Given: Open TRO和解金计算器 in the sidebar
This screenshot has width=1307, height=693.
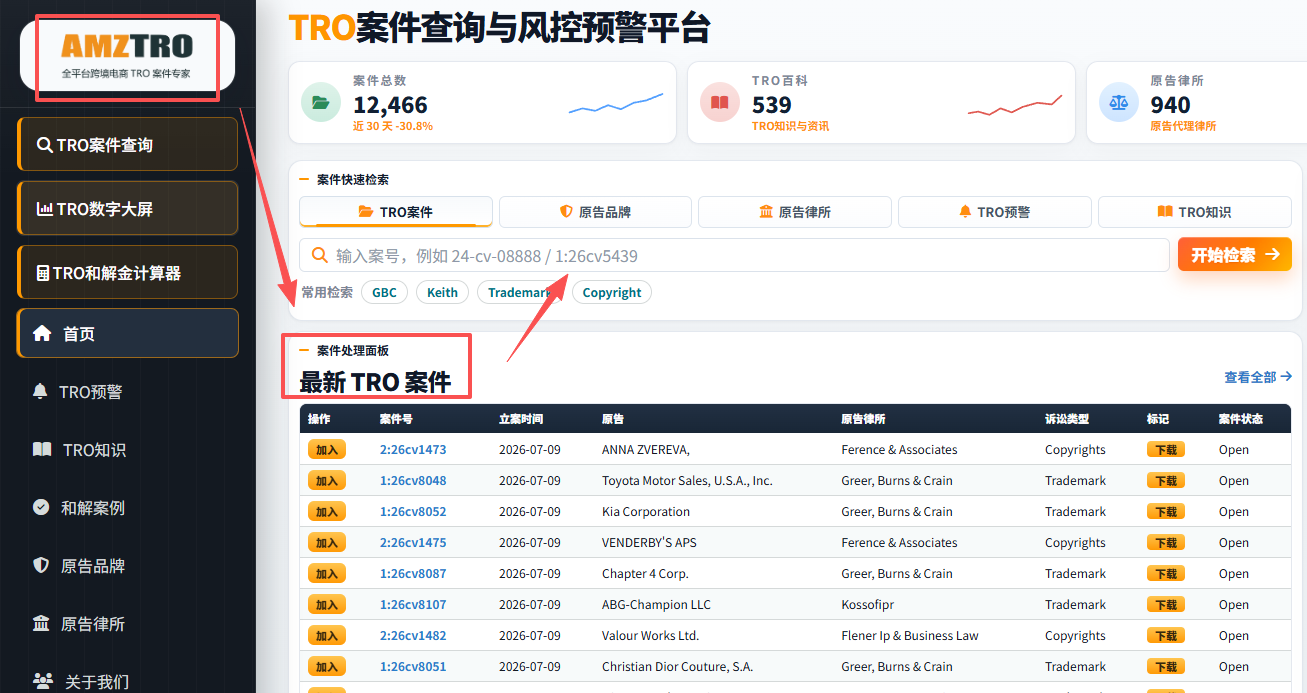Looking at the screenshot, I should (128, 273).
